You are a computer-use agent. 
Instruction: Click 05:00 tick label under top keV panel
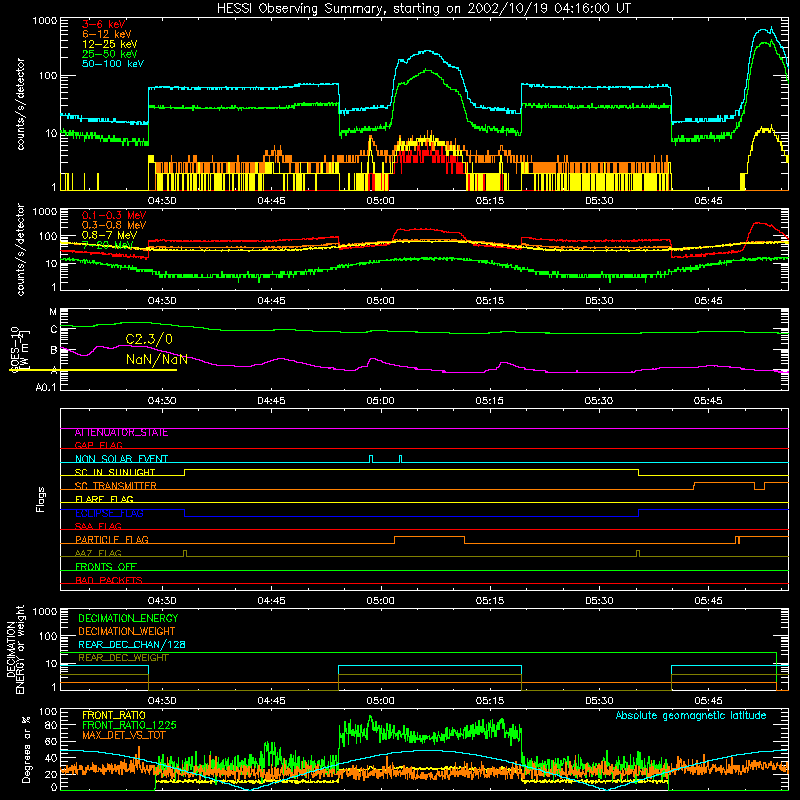click(x=381, y=201)
